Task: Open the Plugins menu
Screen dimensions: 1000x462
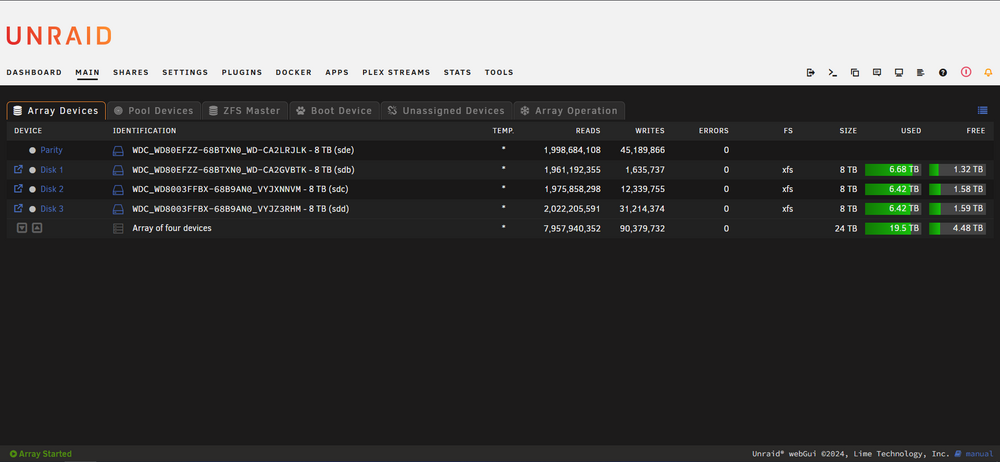Action: pos(242,73)
